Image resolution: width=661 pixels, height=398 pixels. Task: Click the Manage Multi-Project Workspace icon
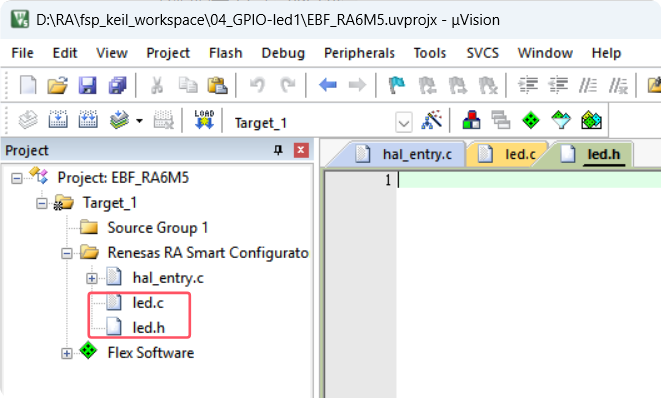point(501,120)
